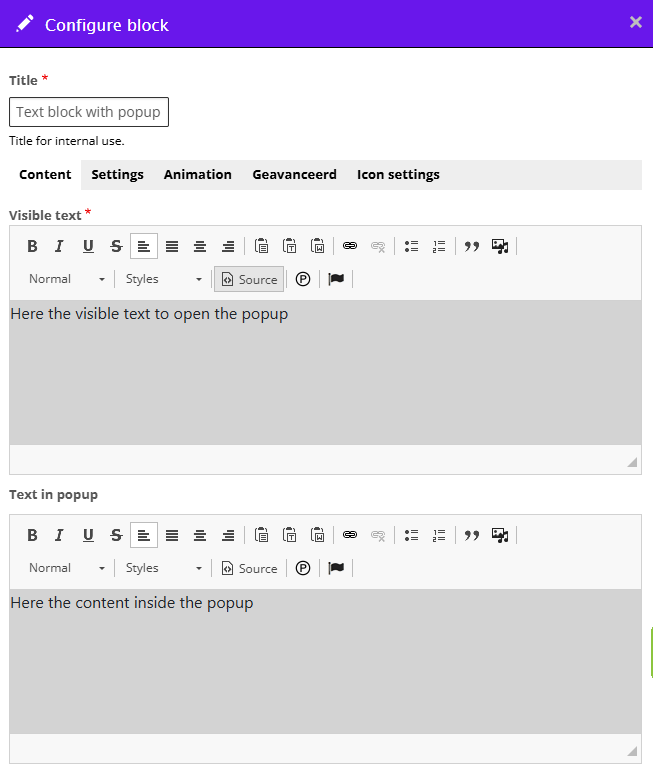Align right in Visible text editor

click(x=228, y=246)
